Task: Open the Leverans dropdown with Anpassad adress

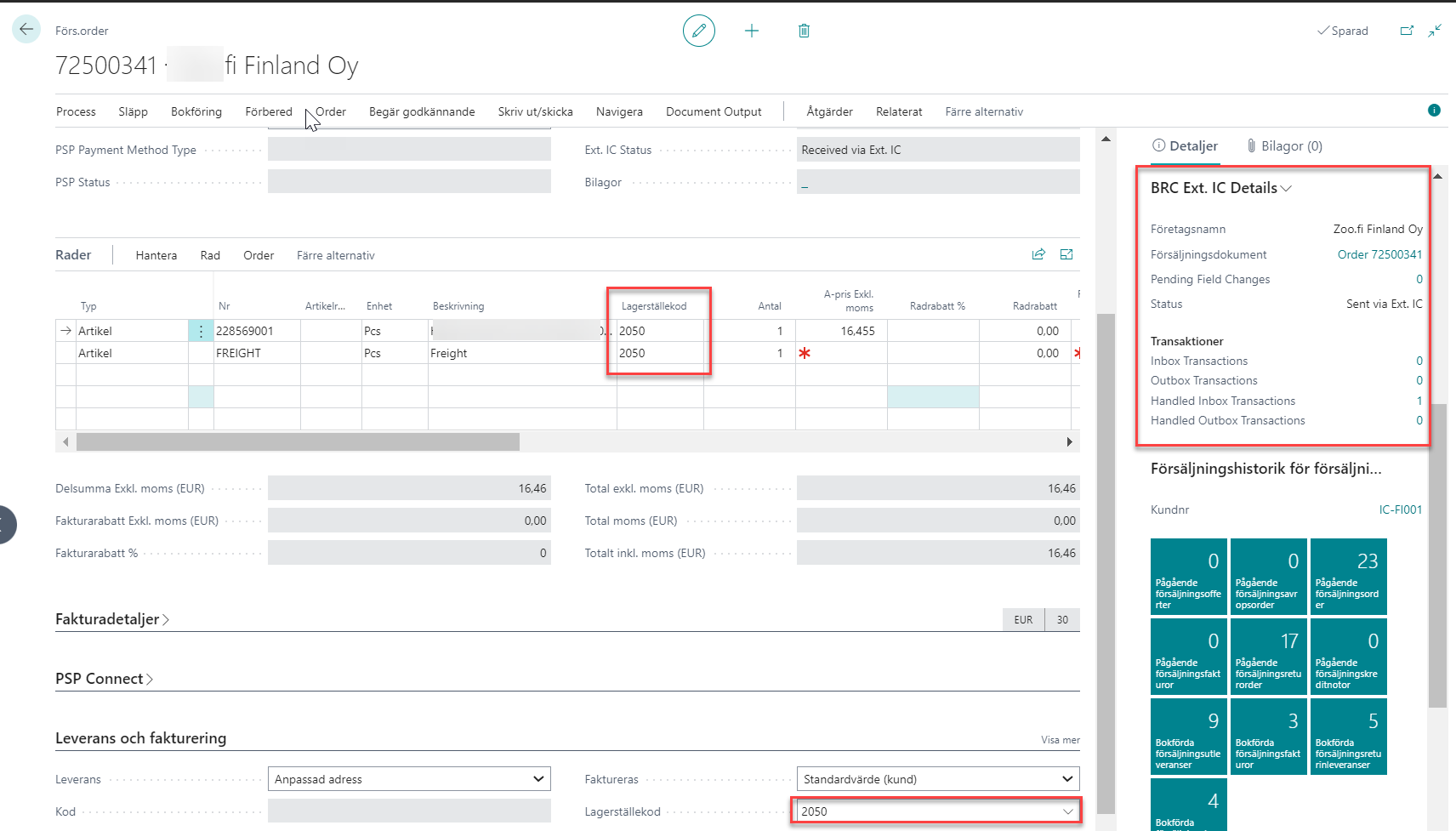Action: [409, 779]
